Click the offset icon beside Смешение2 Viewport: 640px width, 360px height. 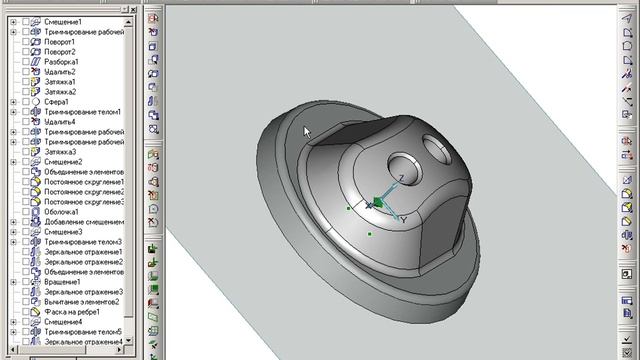(x=36, y=162)
